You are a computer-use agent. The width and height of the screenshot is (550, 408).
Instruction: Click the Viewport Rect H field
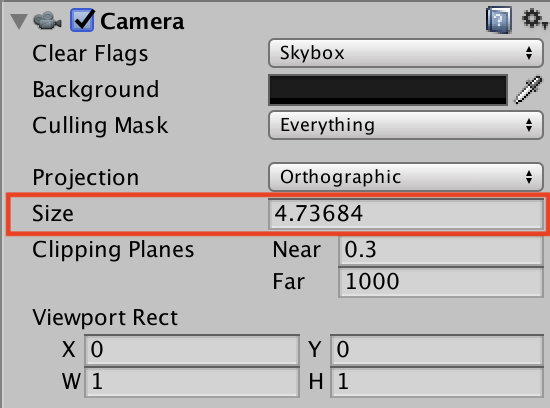coord(437,382)
